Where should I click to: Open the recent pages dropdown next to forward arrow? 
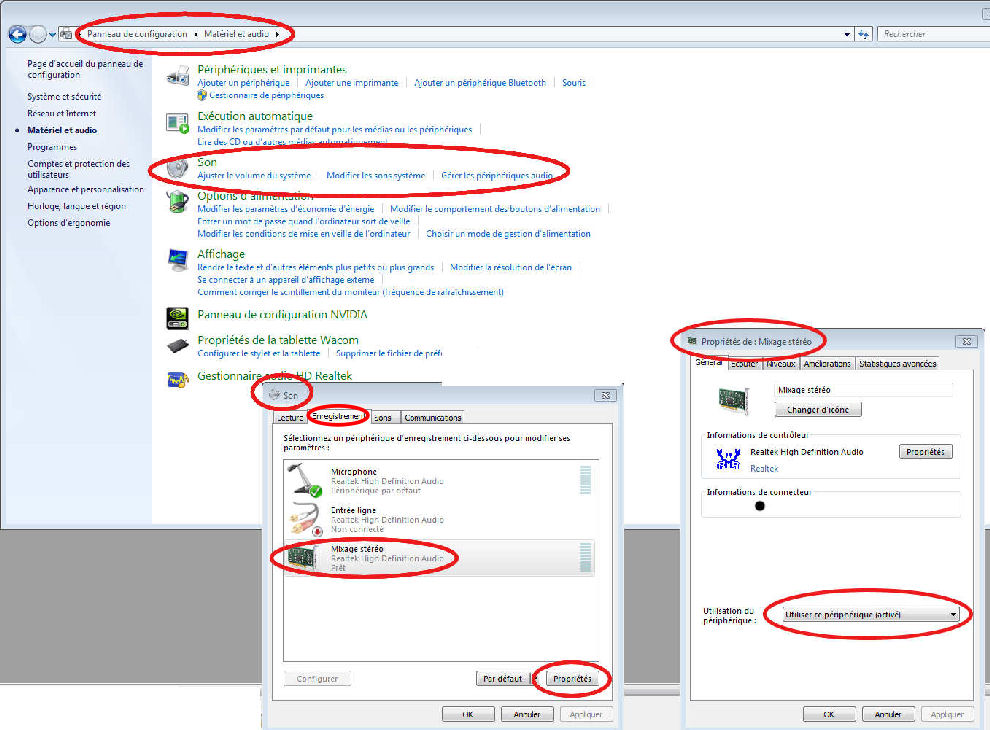pyautogui.click(x=52, y=35)
